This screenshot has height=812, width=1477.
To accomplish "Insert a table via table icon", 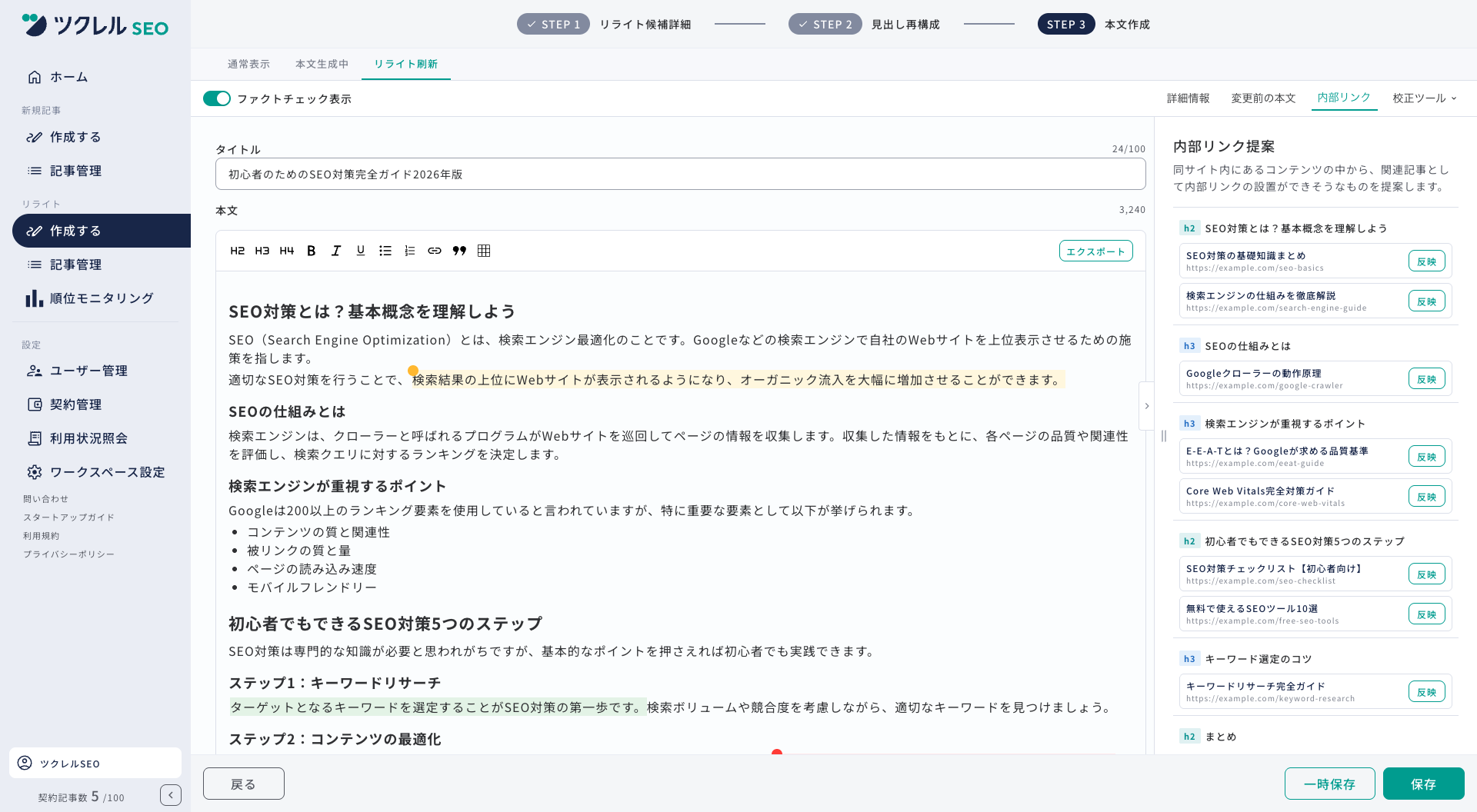I will click(484, 251).
